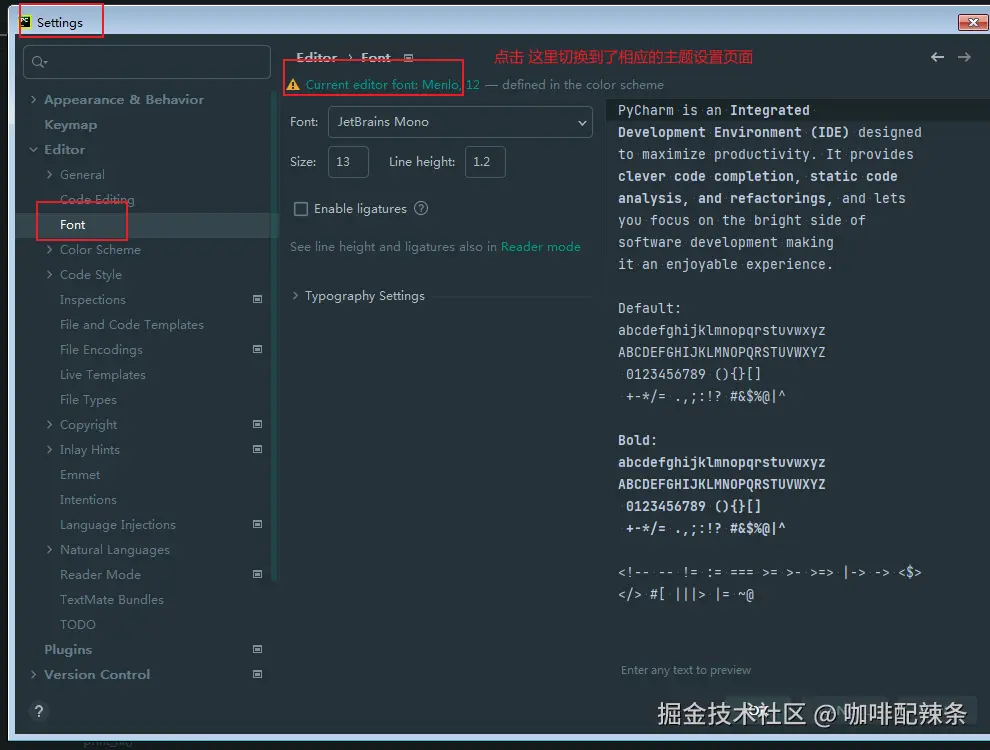Click project-level icon next to Inspections

[x=258, y=299]
